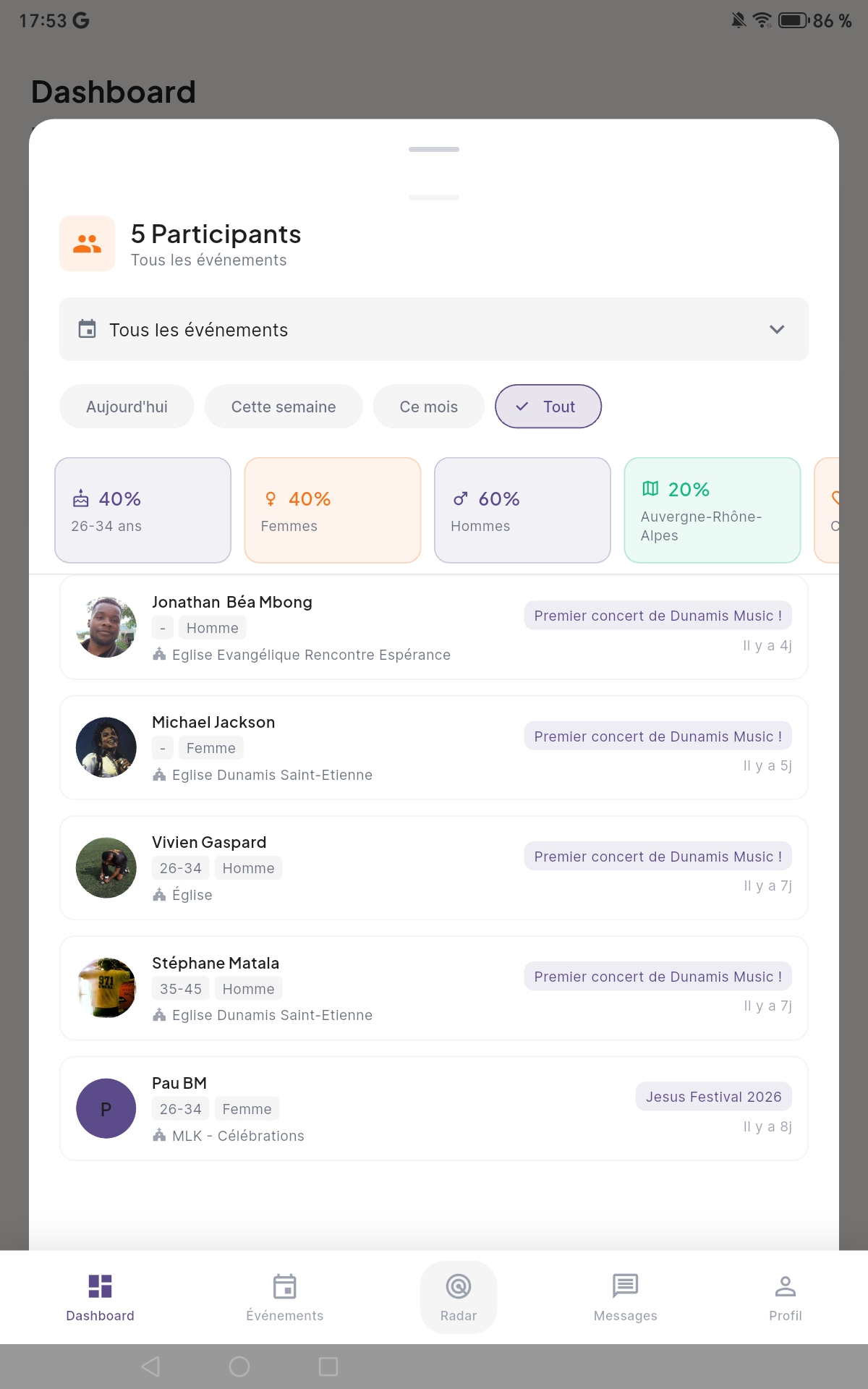Tap the bottom sheet drag handle
The height and width of the screenshot is (1389, 868).
[434, 150]
